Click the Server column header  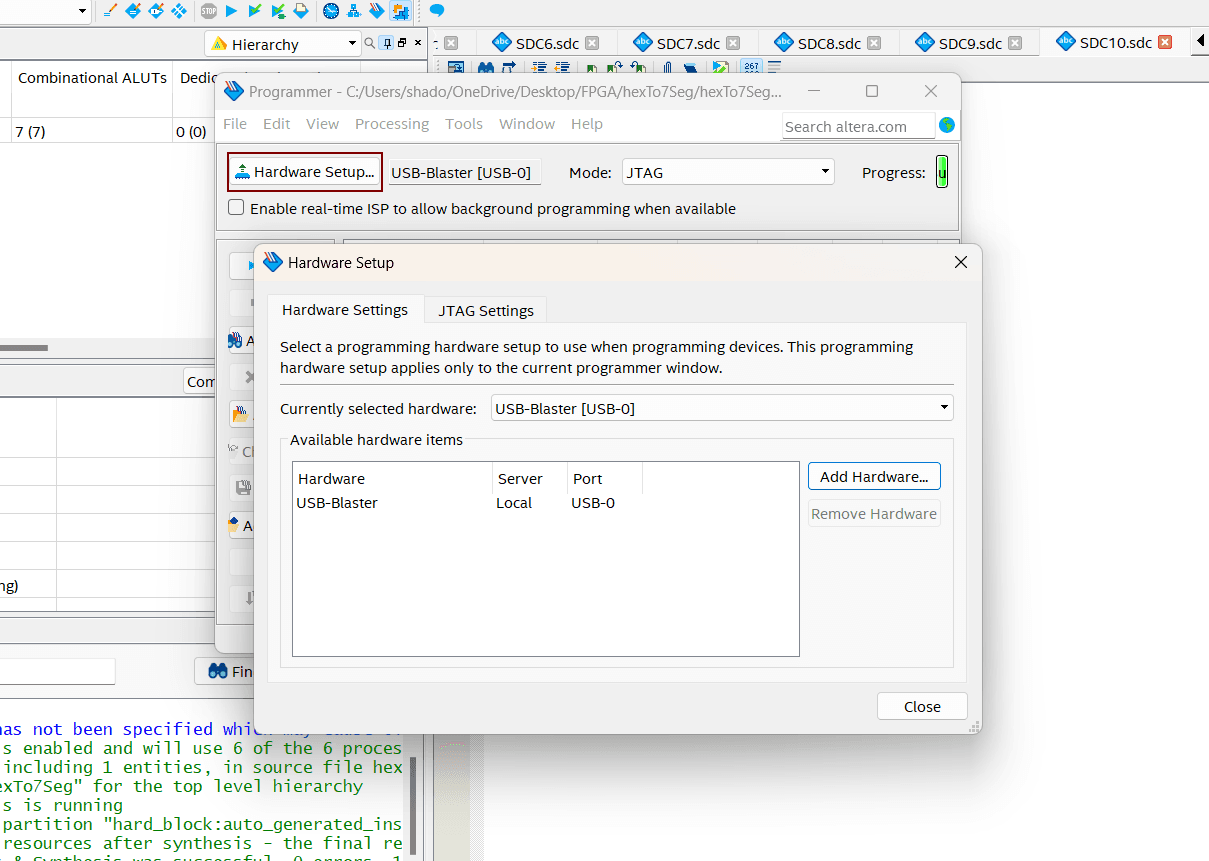click(530, 478)
